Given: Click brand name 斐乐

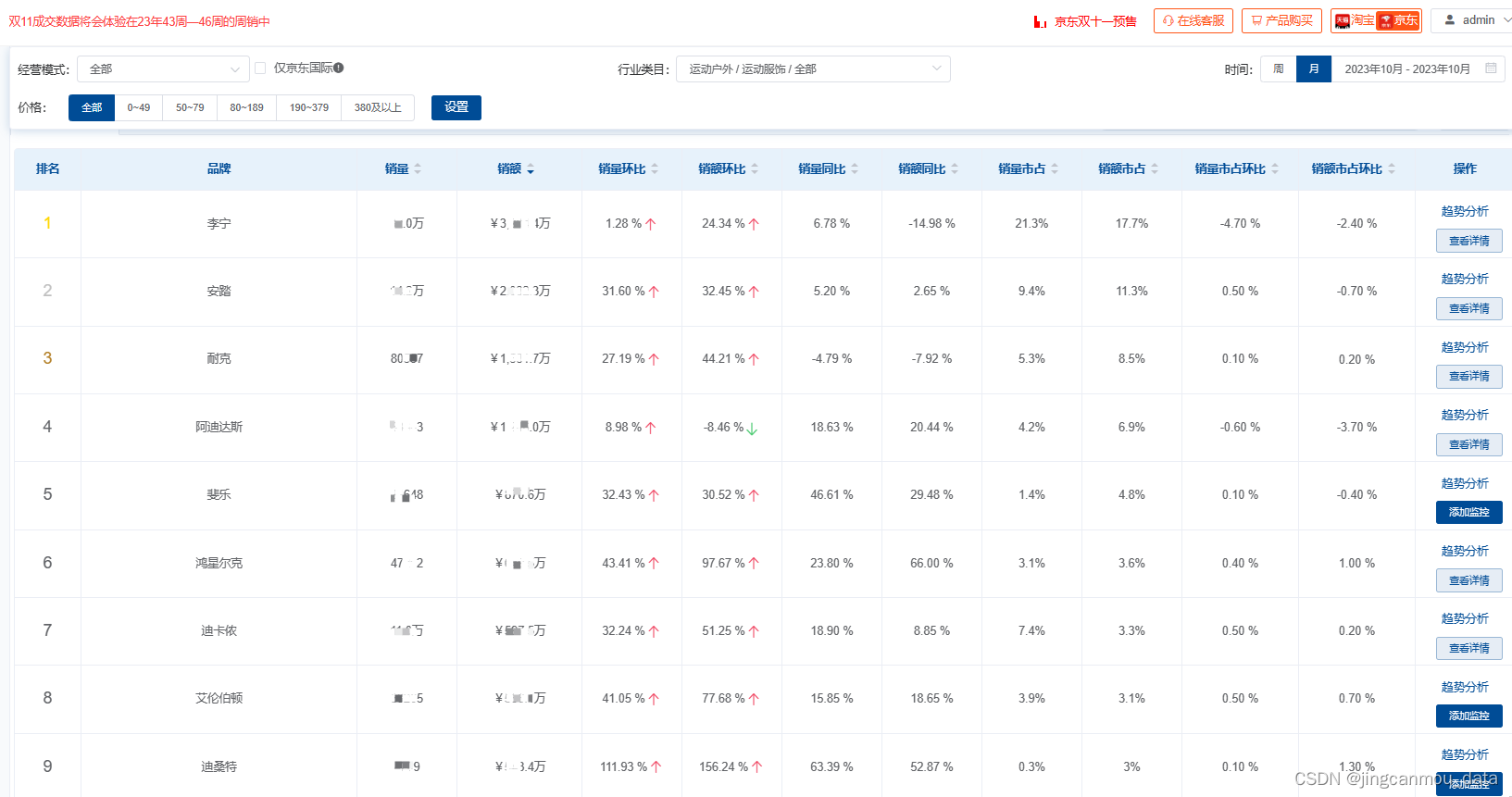Looking at the screenshot, I should click(219, 494).
